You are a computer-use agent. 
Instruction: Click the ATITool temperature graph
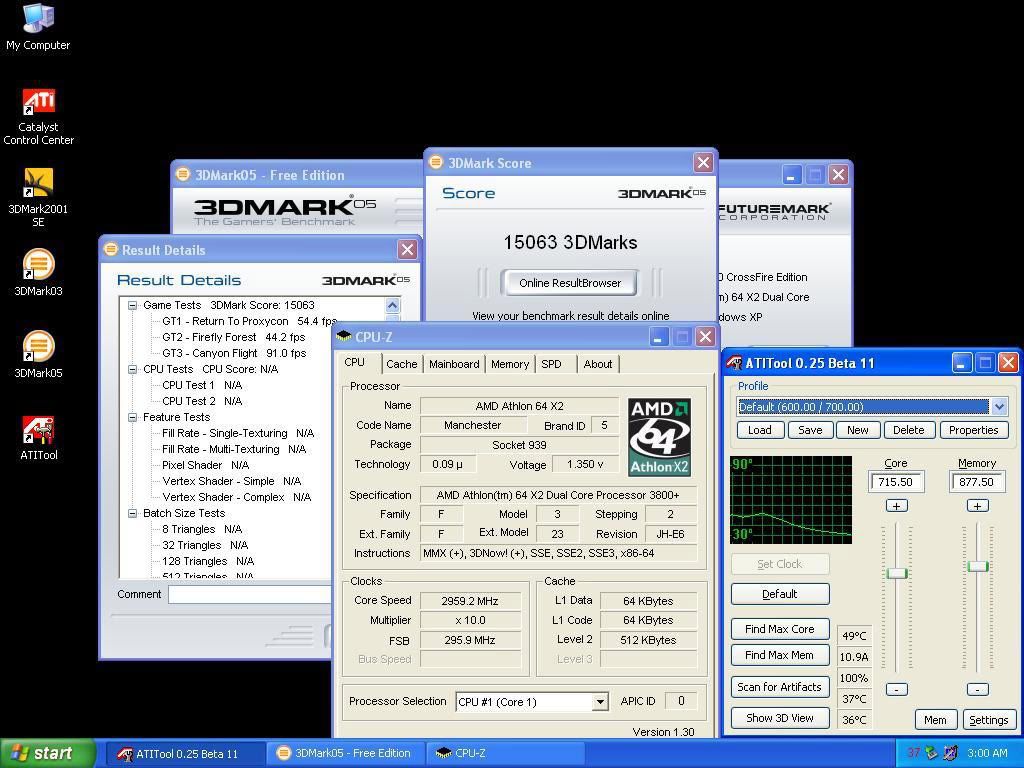[x=791, y=500]
